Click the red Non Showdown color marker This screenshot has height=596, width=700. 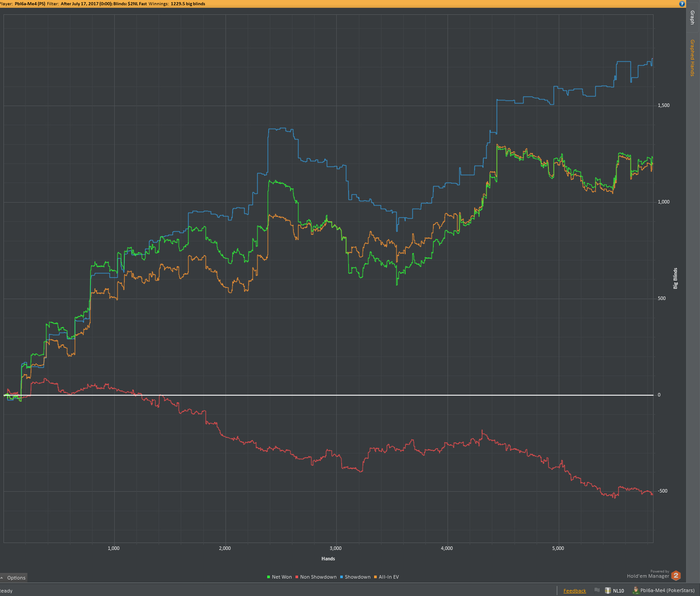[297, 577]
